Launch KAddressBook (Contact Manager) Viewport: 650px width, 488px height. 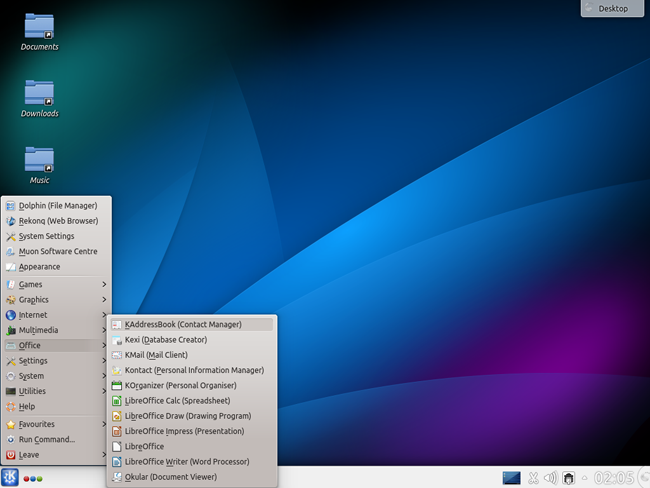pyautogui.click(x=192, y=325)
